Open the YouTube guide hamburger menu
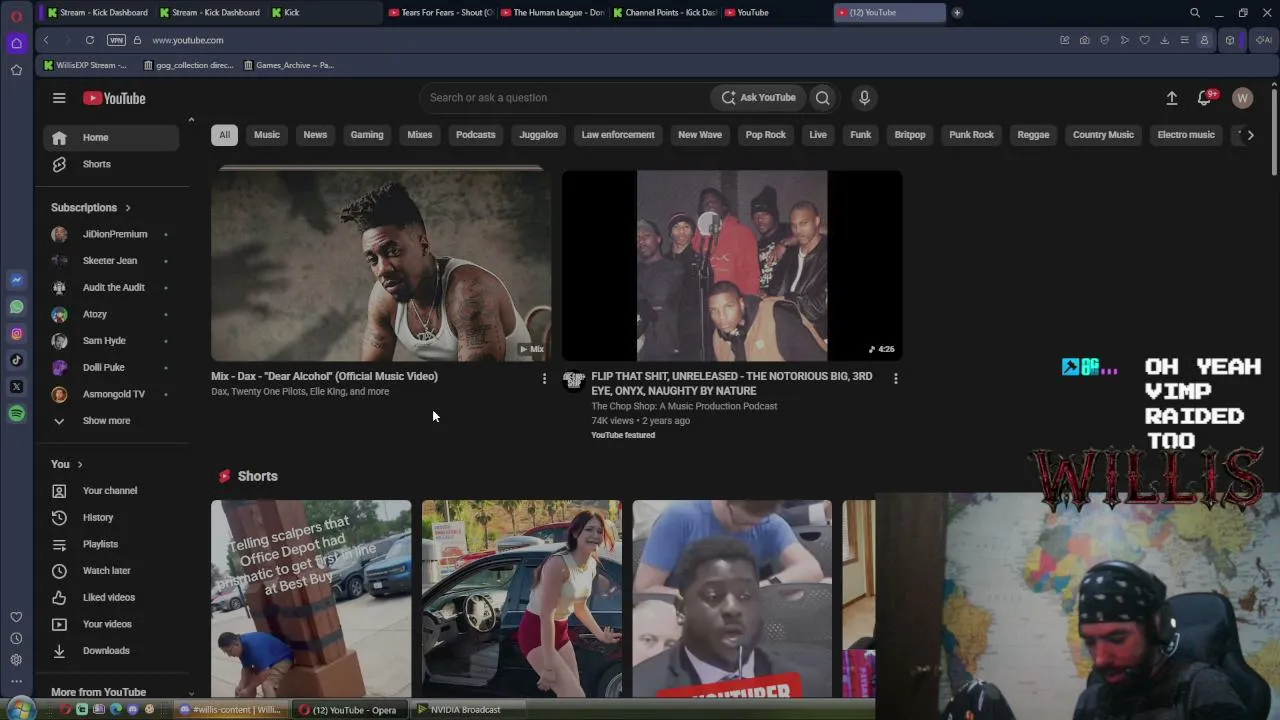The height and width of the screenshot is (720, 1280). click(59, 98)
